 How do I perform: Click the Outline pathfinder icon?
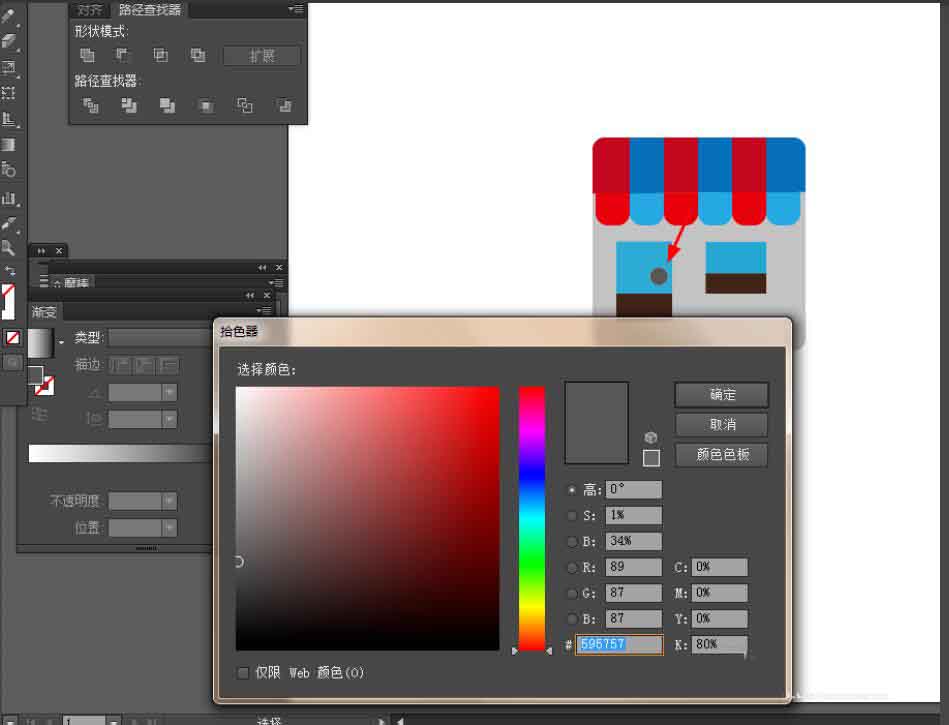click(x=245, y=106)
